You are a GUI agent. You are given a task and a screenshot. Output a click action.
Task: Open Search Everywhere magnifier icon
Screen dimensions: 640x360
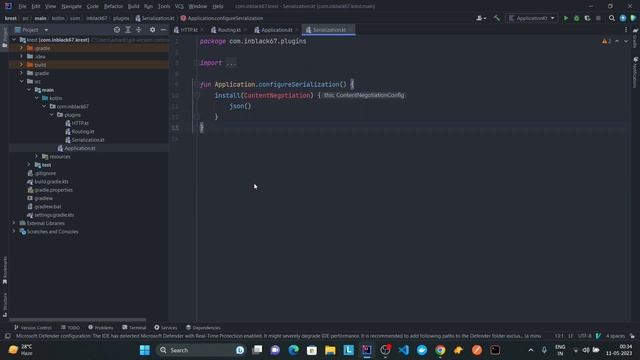click(x=611, y=18)
